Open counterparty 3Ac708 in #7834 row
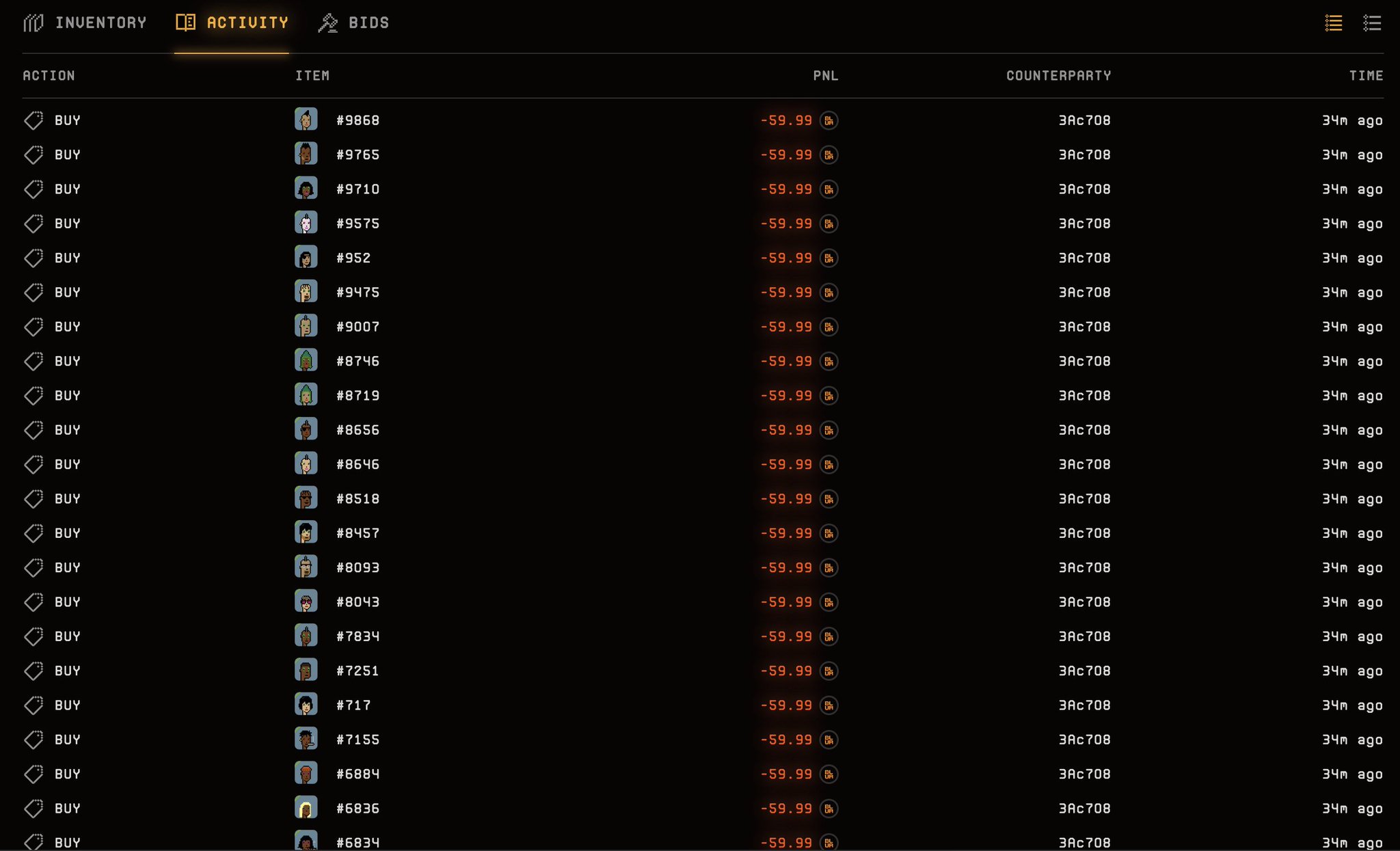This screenshot has height=851, width=1400. coord(1084,636)
